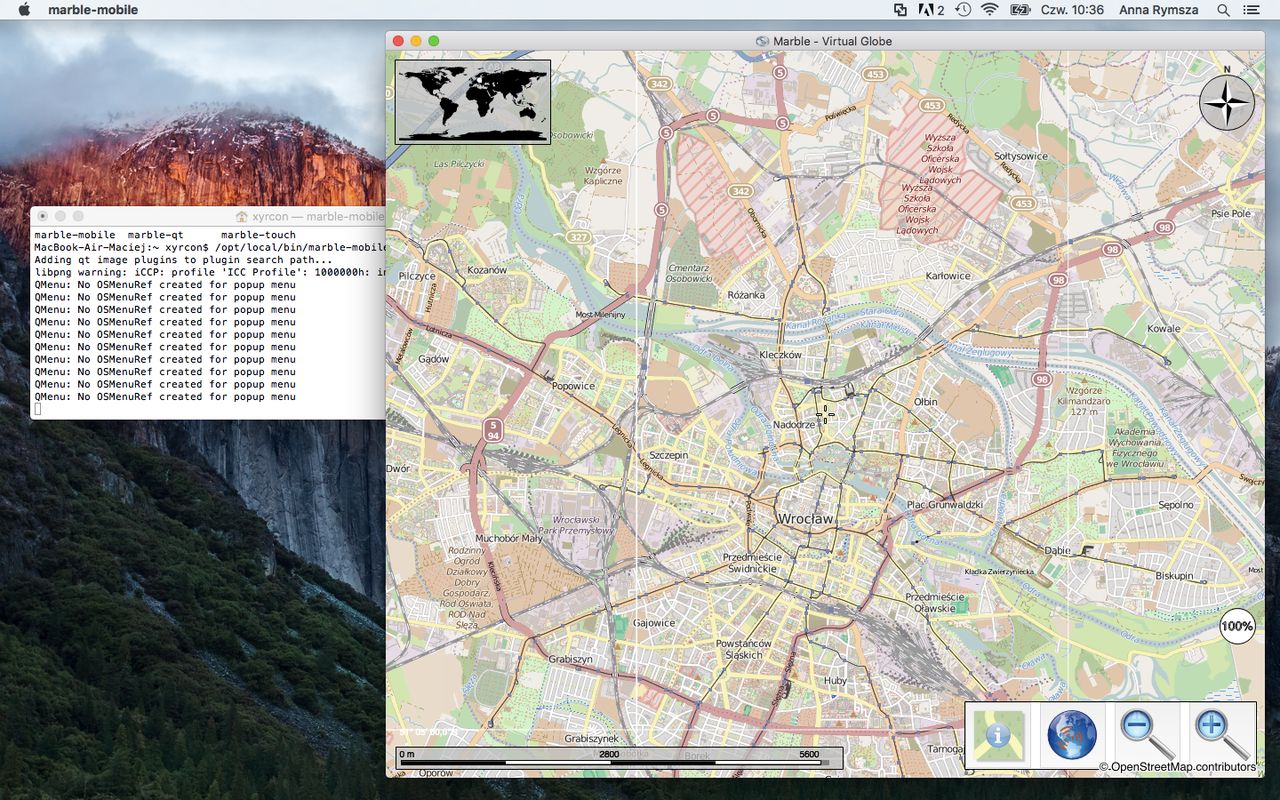Viewport: 1280px width, 800px height.
Task: Open the Notification Center list icon
Action: point(1251,10)
